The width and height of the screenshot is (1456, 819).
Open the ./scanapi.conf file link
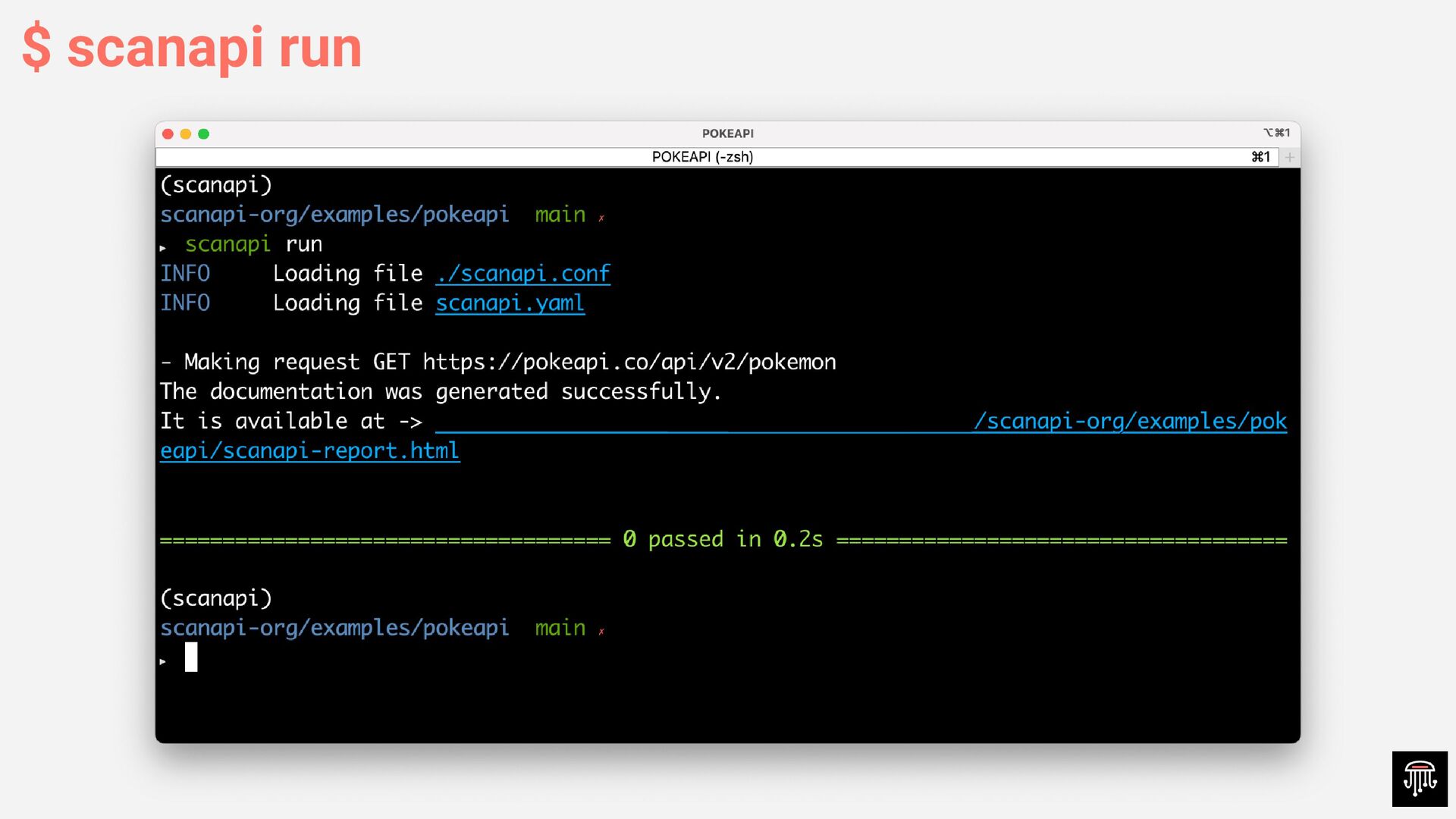[522, 274]
